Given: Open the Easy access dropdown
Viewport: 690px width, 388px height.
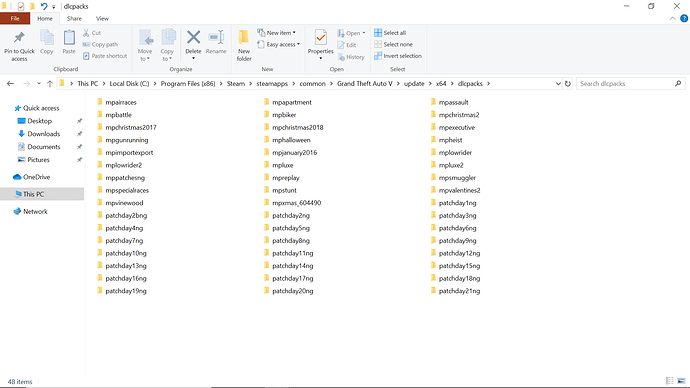Looking at the screenshot, I should [x=279, y=44].
